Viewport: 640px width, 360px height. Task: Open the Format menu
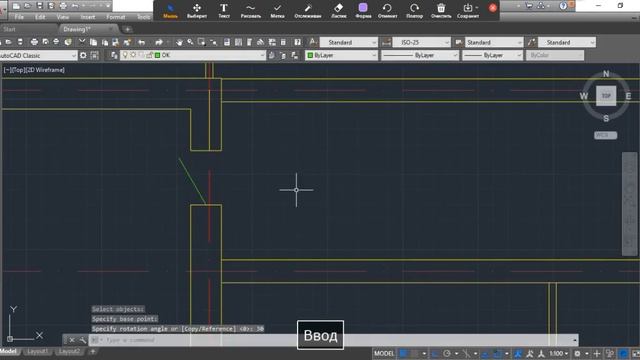pos(116,17)
